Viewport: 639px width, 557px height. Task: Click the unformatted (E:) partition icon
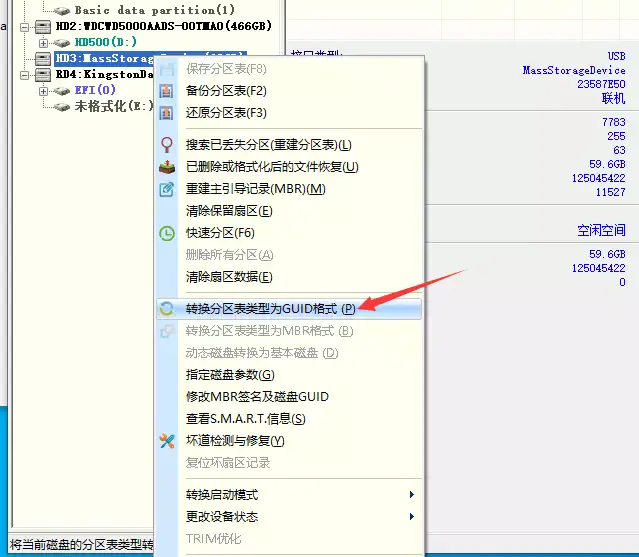(62, 107)
